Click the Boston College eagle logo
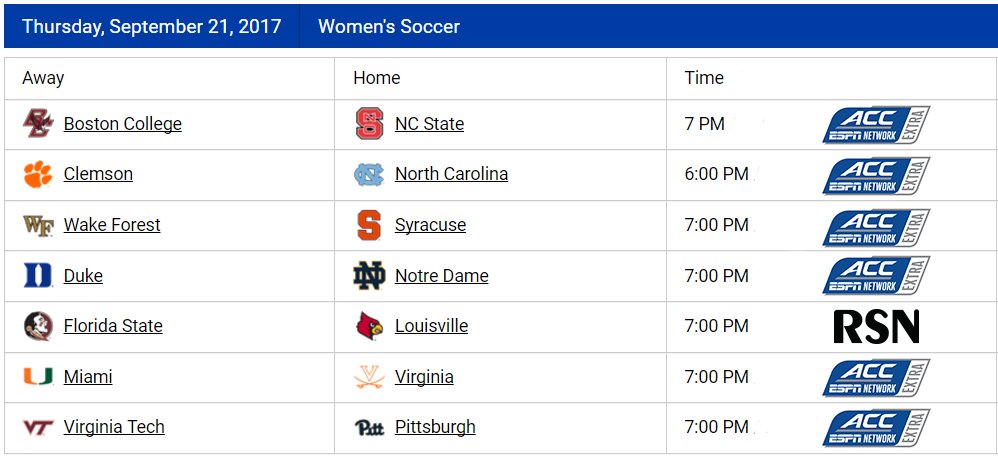Viewport: 998px width, 456px height. (38, 124)
